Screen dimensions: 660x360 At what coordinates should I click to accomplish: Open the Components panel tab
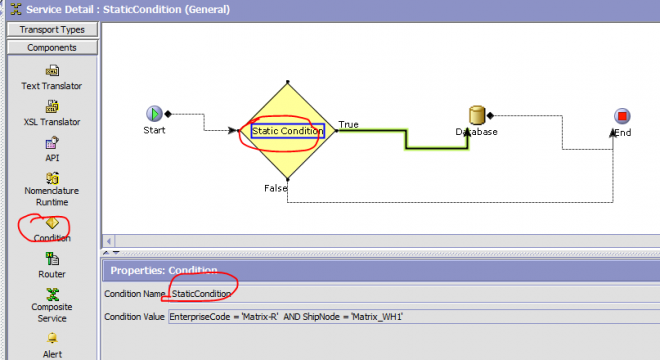pyautogui.click(x=52, y=48)
